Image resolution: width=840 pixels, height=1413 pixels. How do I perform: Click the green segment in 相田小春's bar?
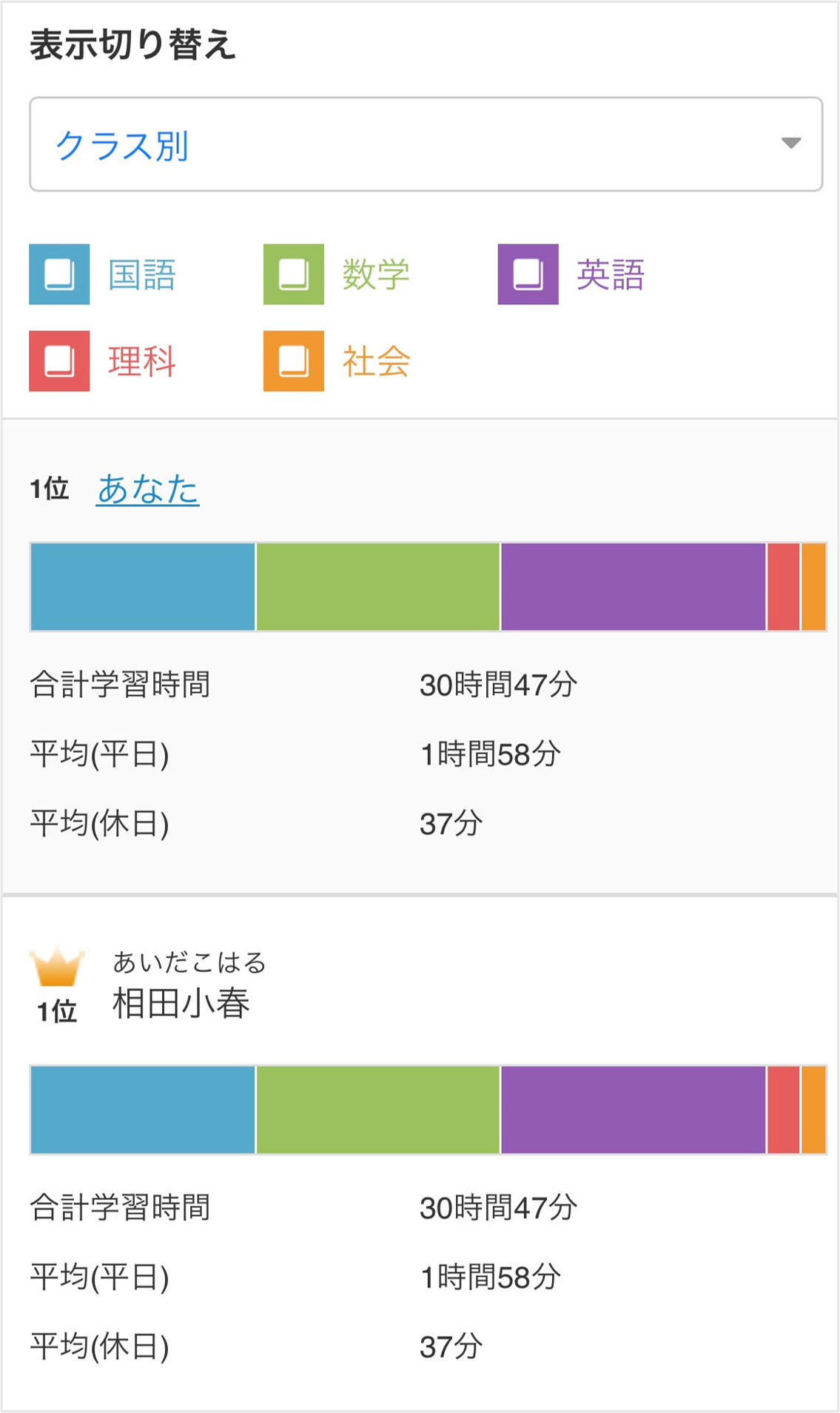pyautogui.click(x=378, y=1110)
